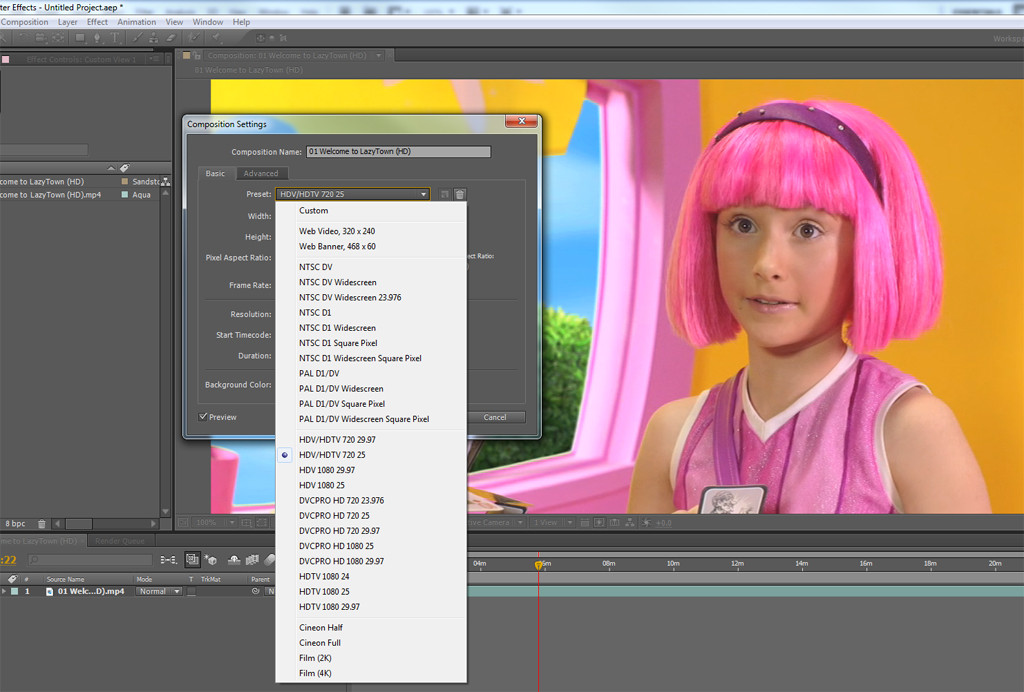
Task: Click the Reset Exposure icon near +0.0
Action: click(646, 523)
